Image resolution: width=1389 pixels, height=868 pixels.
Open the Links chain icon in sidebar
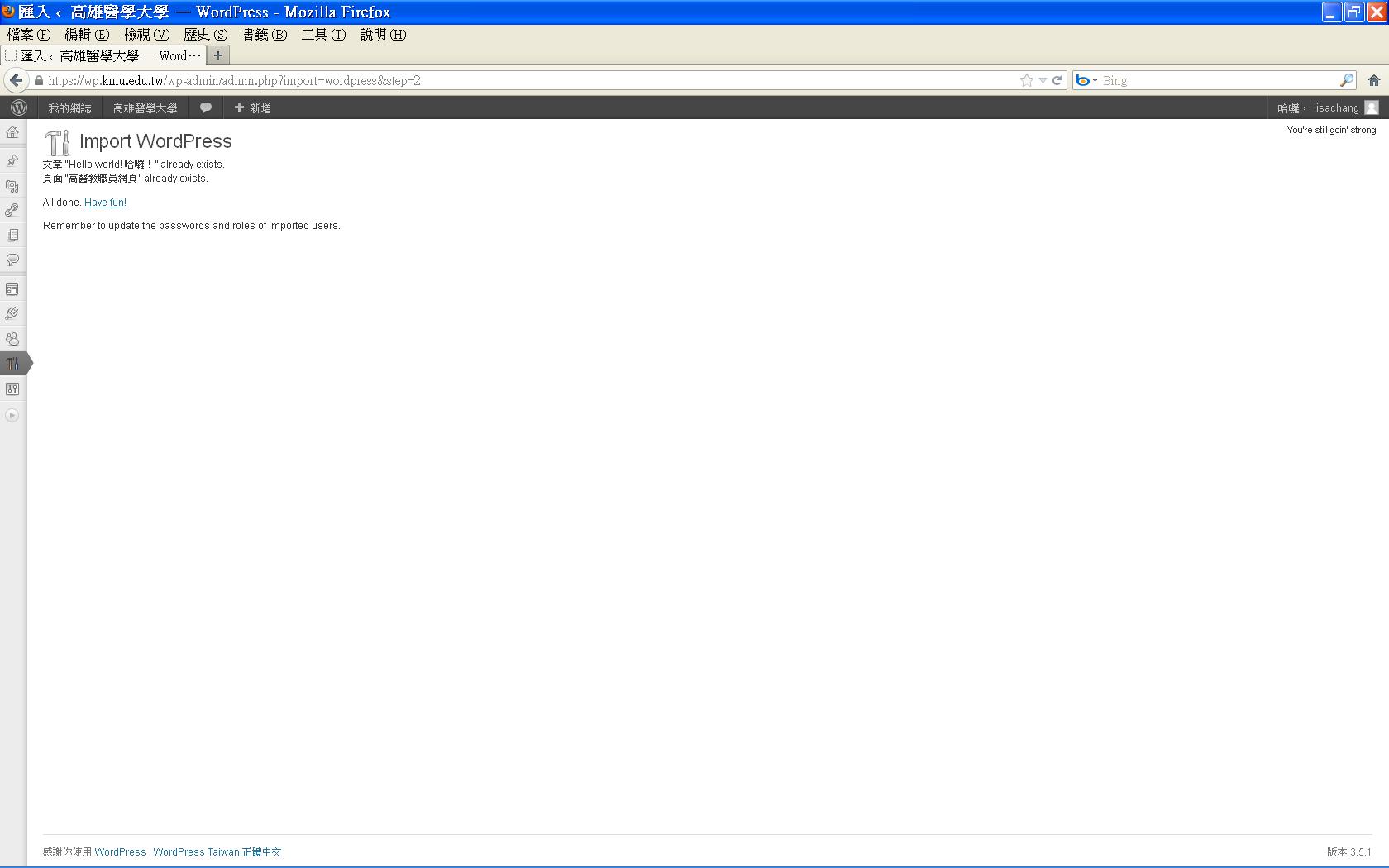(12, 211)
